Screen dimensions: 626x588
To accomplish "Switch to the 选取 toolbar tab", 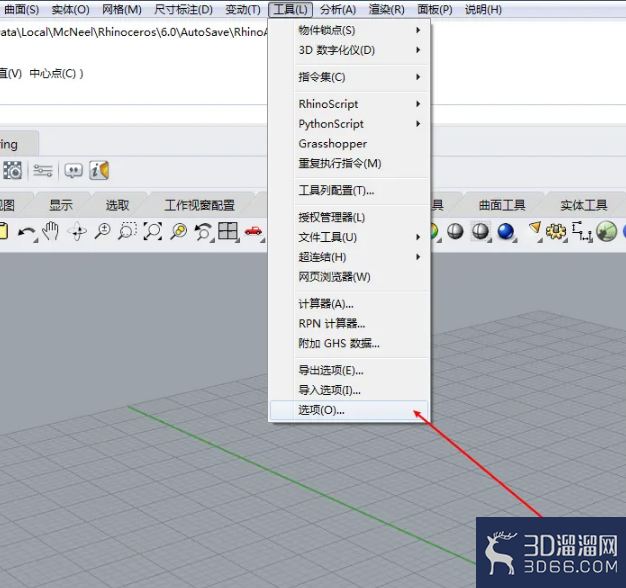I will [117, 205].
